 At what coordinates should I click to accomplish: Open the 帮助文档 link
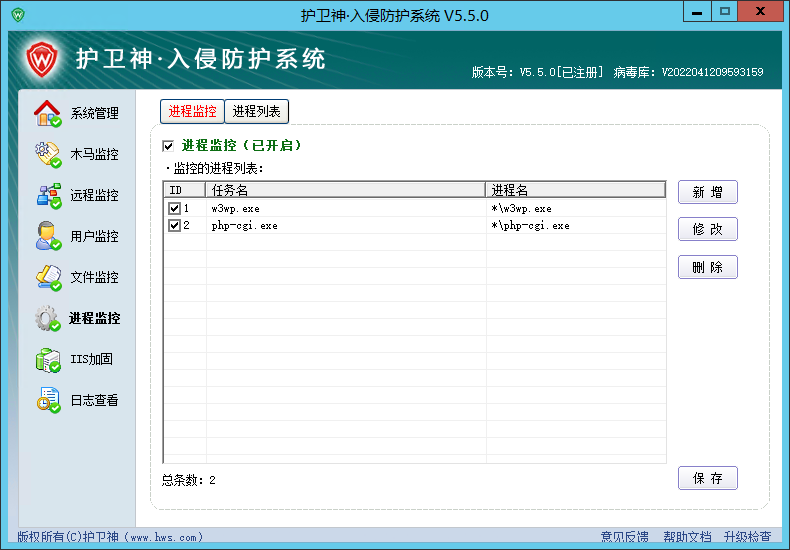tap(687, 537)
